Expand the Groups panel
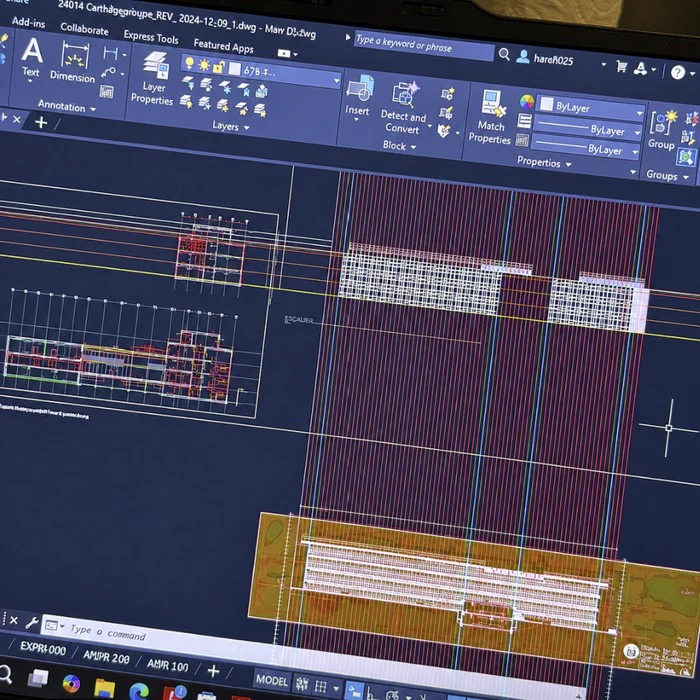700x700 pixels. (667, 175)
